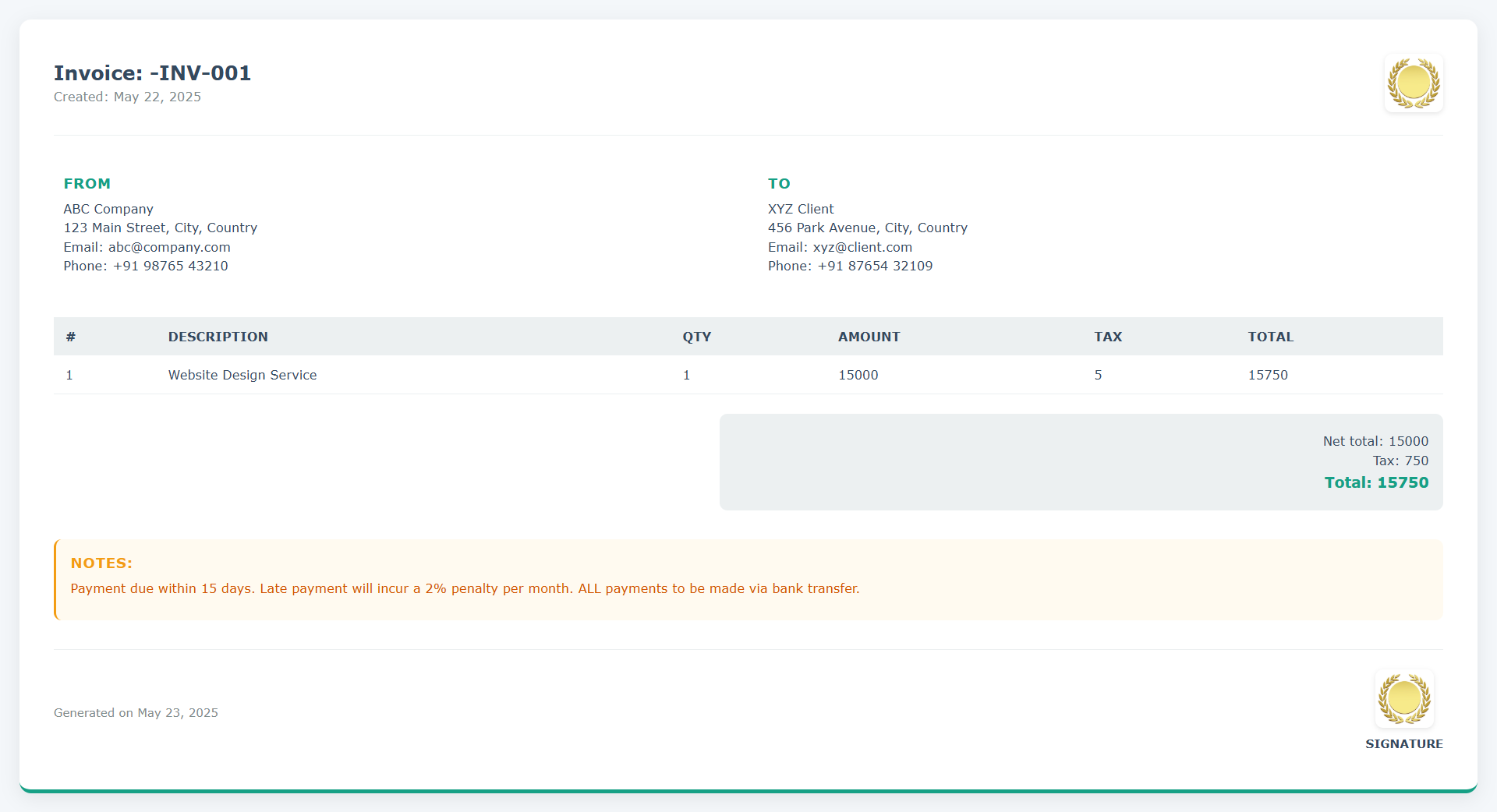Click the AMOUNT column header
Viewport: 1497px width, 812px height.
[869, 337]
